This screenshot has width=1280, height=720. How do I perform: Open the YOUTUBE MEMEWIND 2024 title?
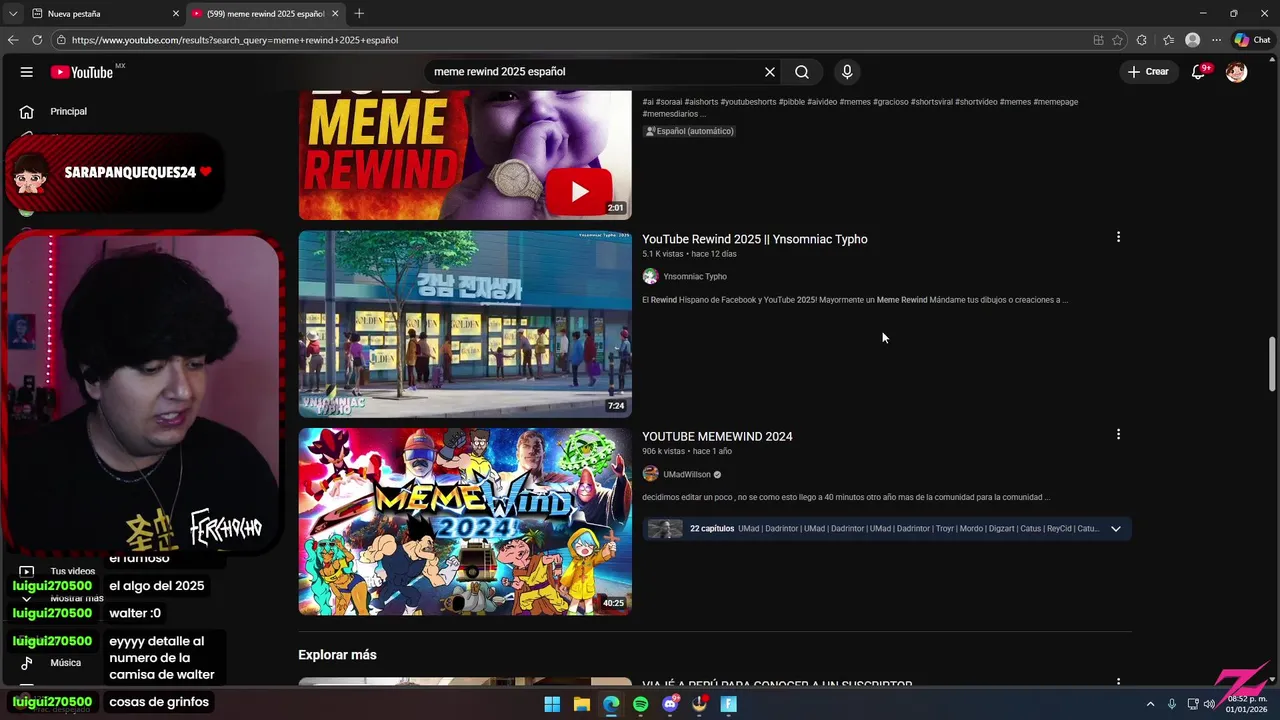pos(717,436)
